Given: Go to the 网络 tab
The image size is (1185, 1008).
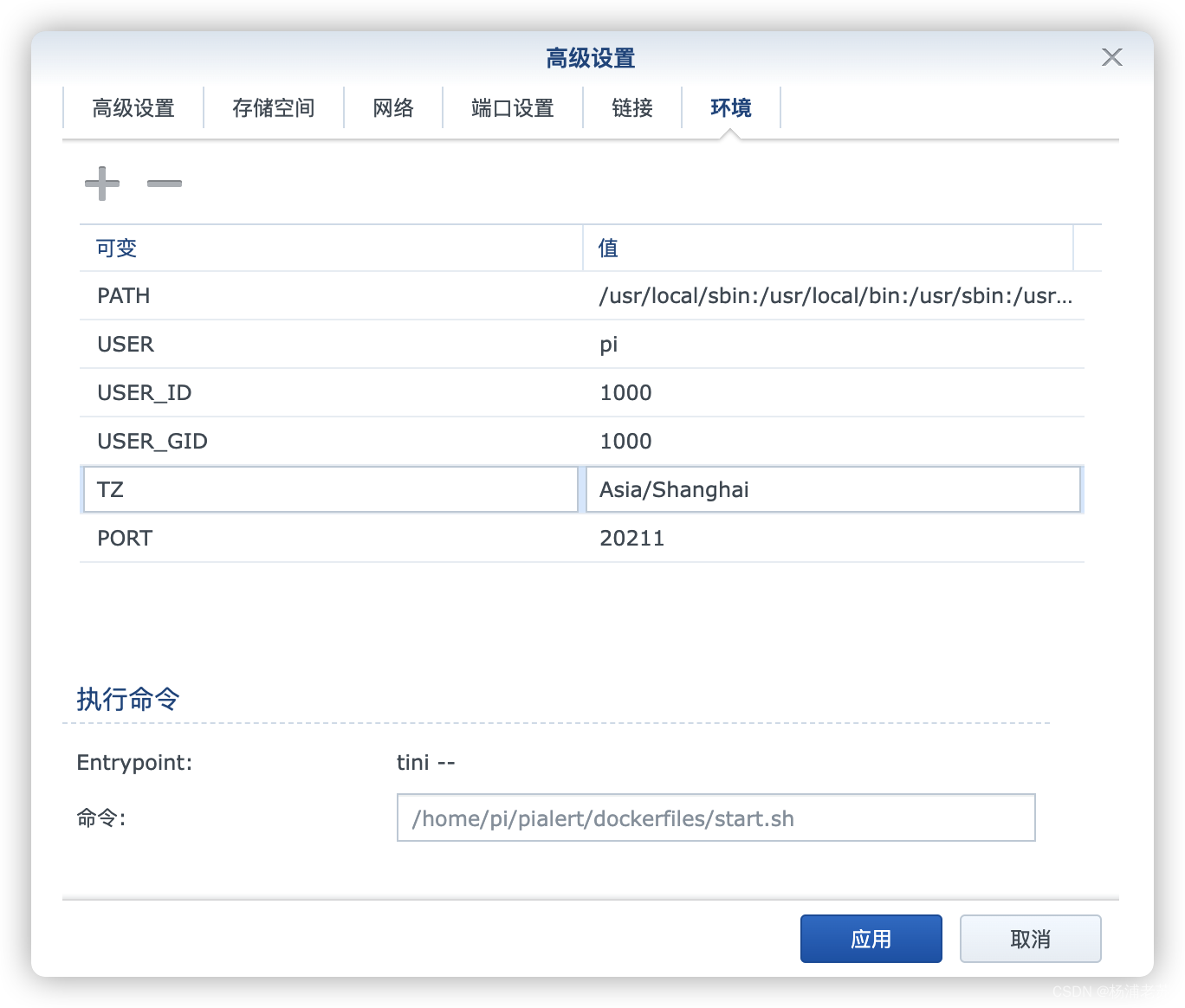Looking at the screenshot, I should click(393, 107).
